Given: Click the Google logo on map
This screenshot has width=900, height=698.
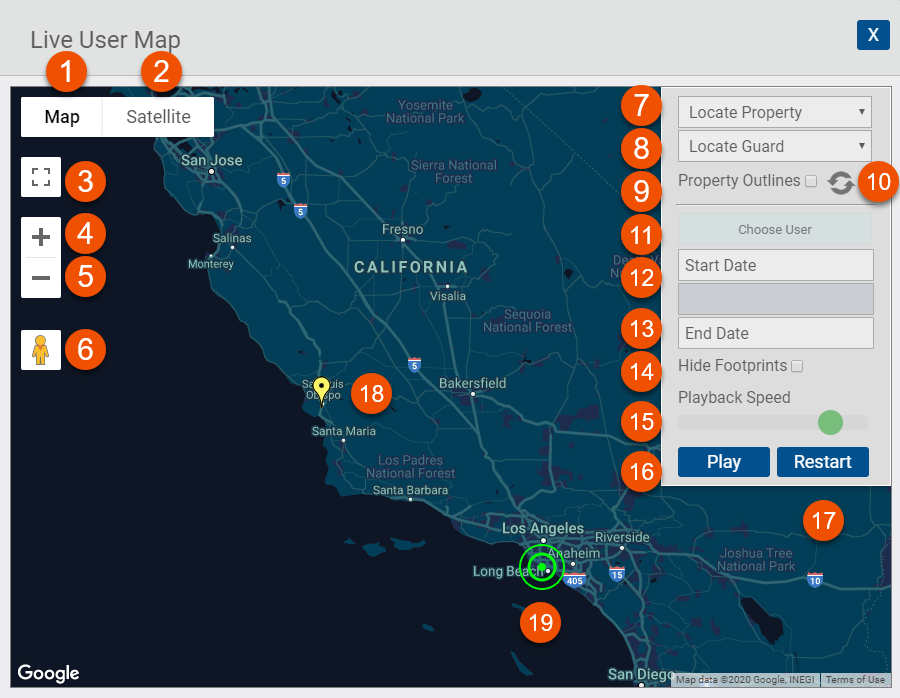Looking at the screenshot, I should [x=48, y=673].
